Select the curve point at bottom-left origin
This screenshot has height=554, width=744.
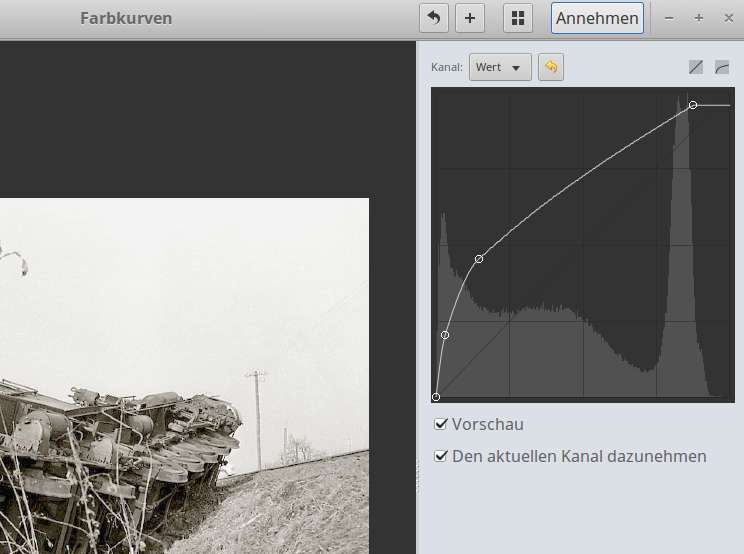(436, 397)
